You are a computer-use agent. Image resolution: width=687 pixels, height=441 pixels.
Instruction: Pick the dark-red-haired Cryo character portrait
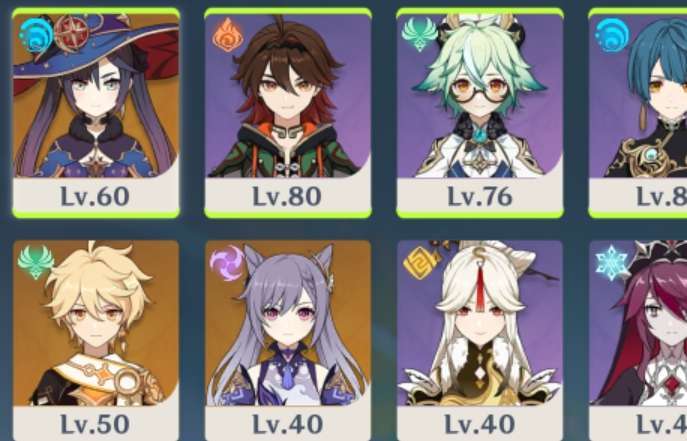(638, 323)
